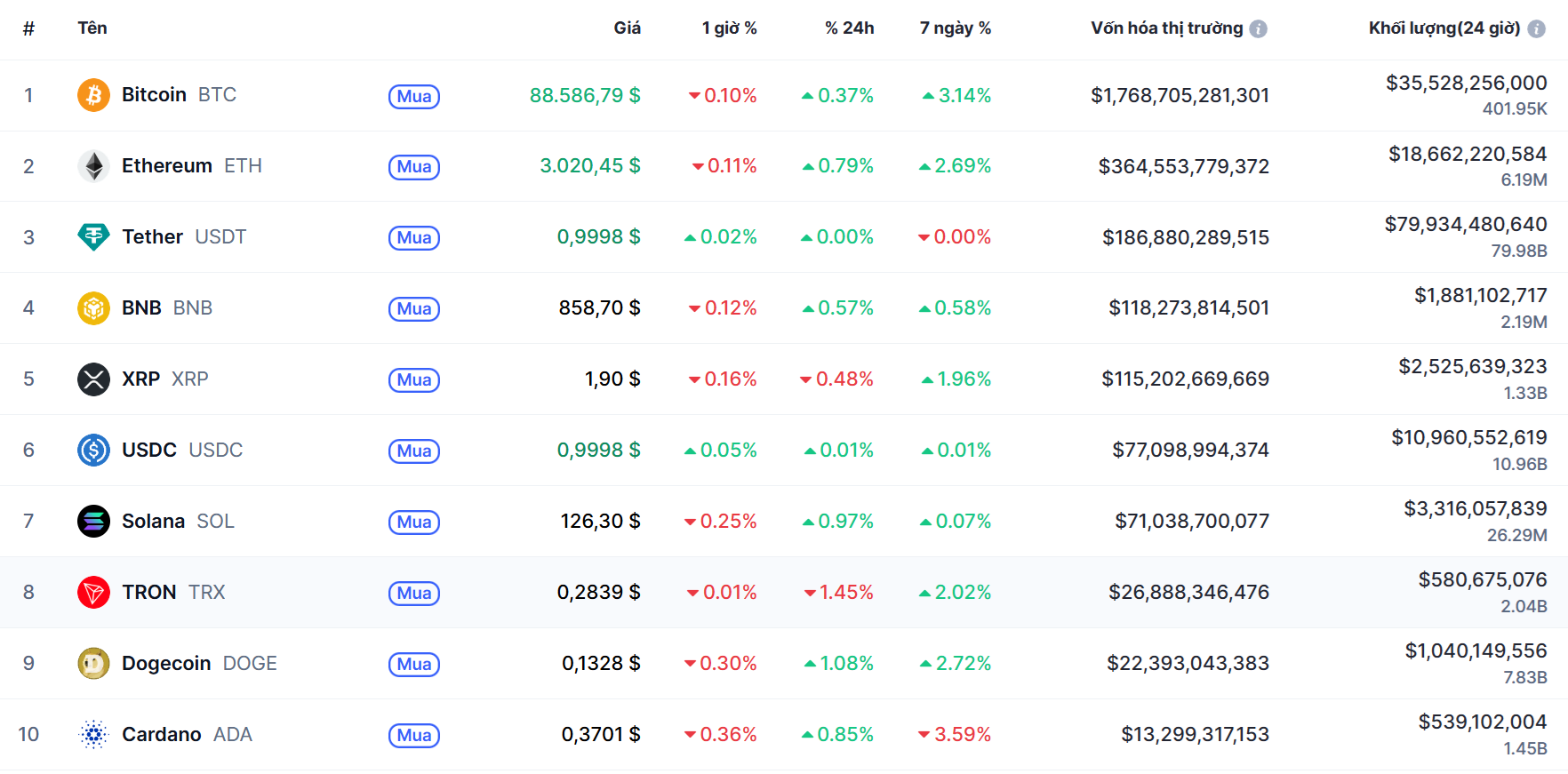
Task: Click the BNB coin logo icon
Action: [x=93, y=308]
